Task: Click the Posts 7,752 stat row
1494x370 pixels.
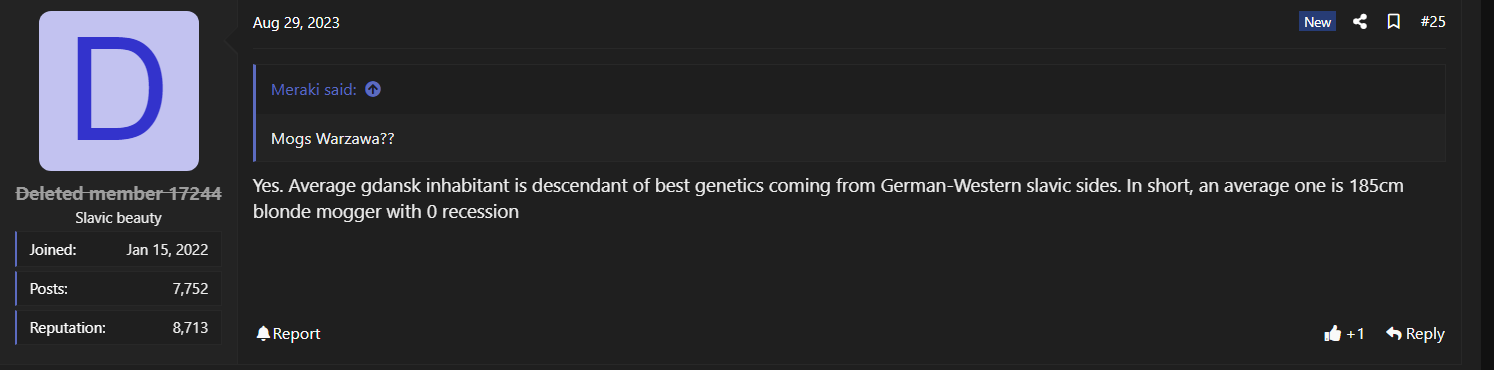Action: (119, 289)
